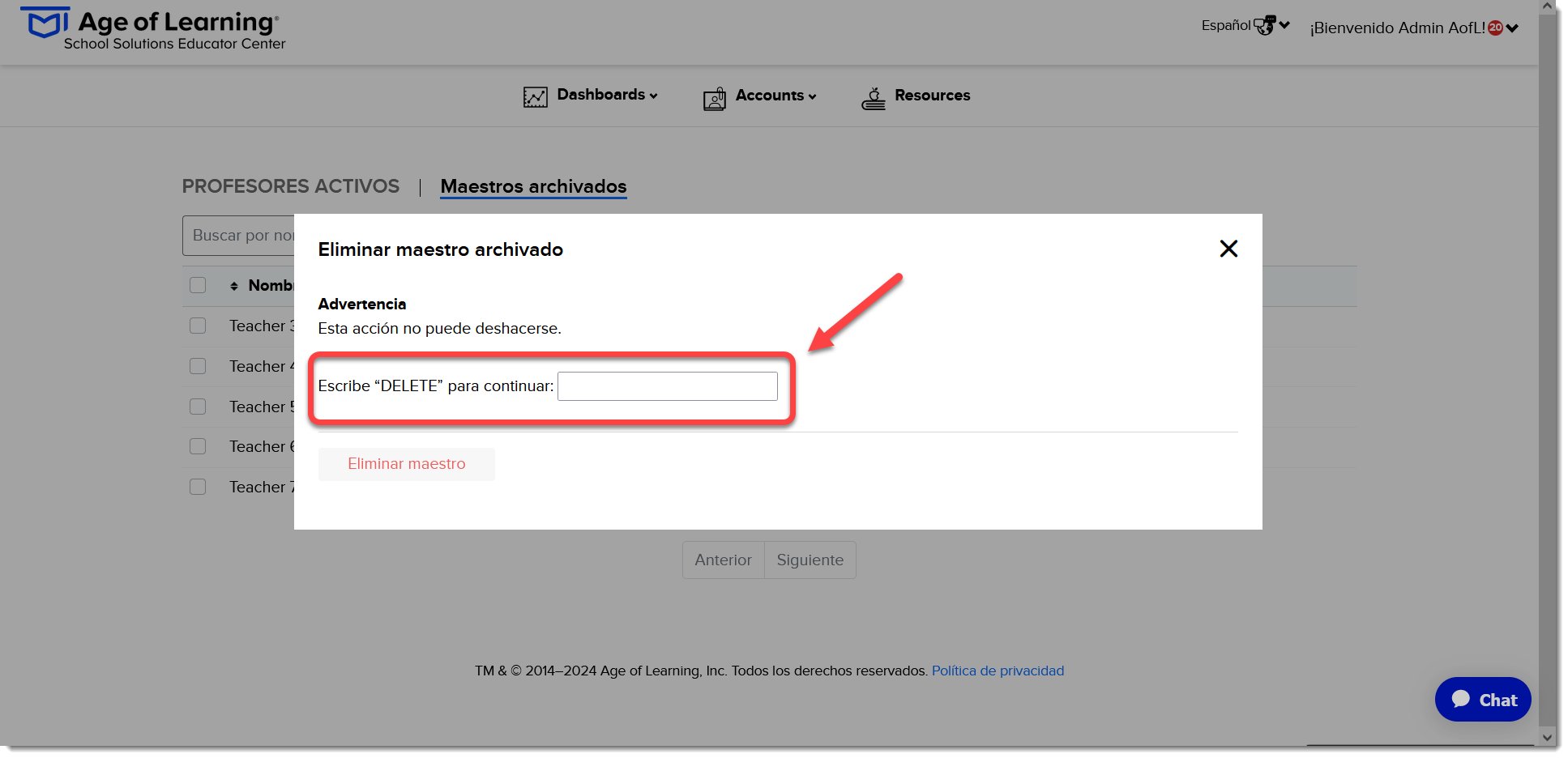This screenshot has width=1568, height=758.
Task: Open the Dashboards chart icon
Action: (536, 97)
